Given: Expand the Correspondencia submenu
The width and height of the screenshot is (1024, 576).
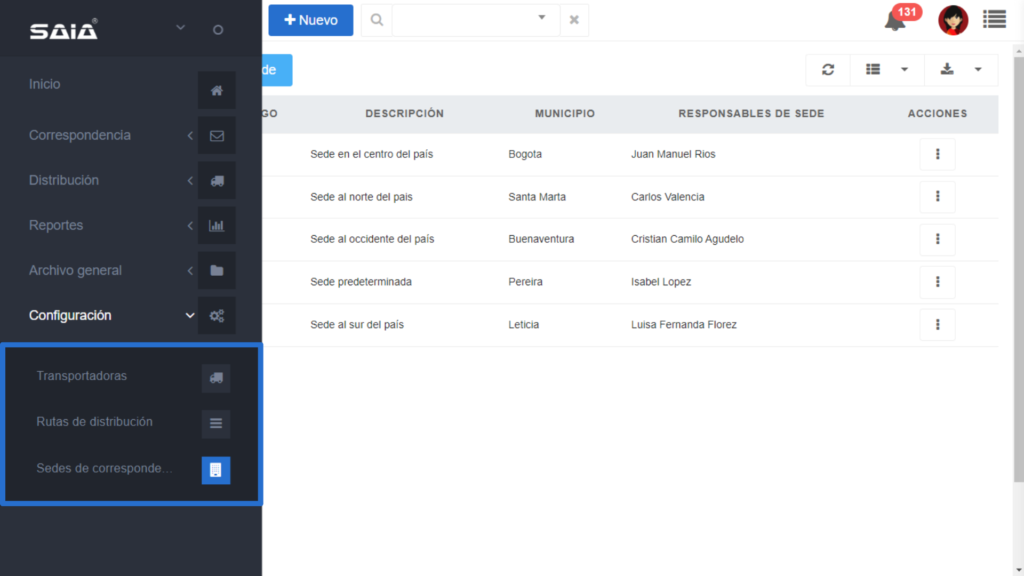Looking at the screenshot, I should click(190, 136).
